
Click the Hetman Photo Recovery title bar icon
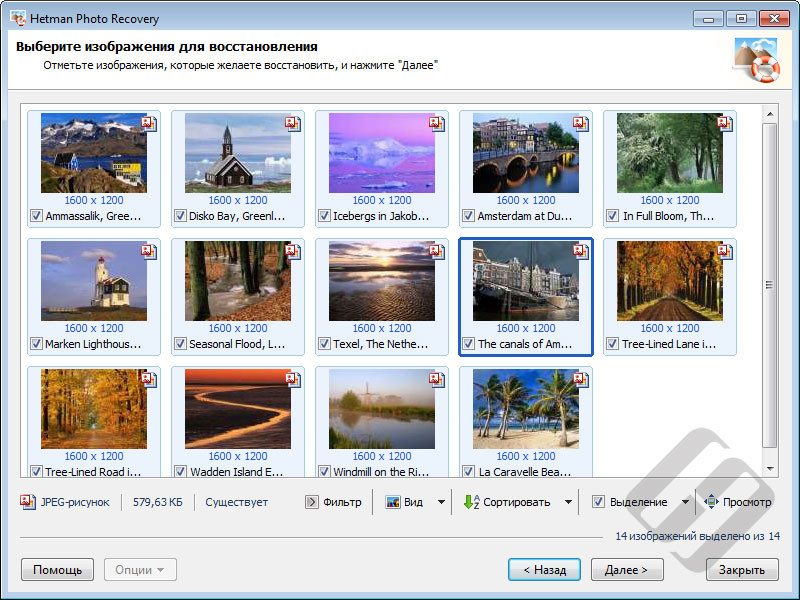[17, 18]
